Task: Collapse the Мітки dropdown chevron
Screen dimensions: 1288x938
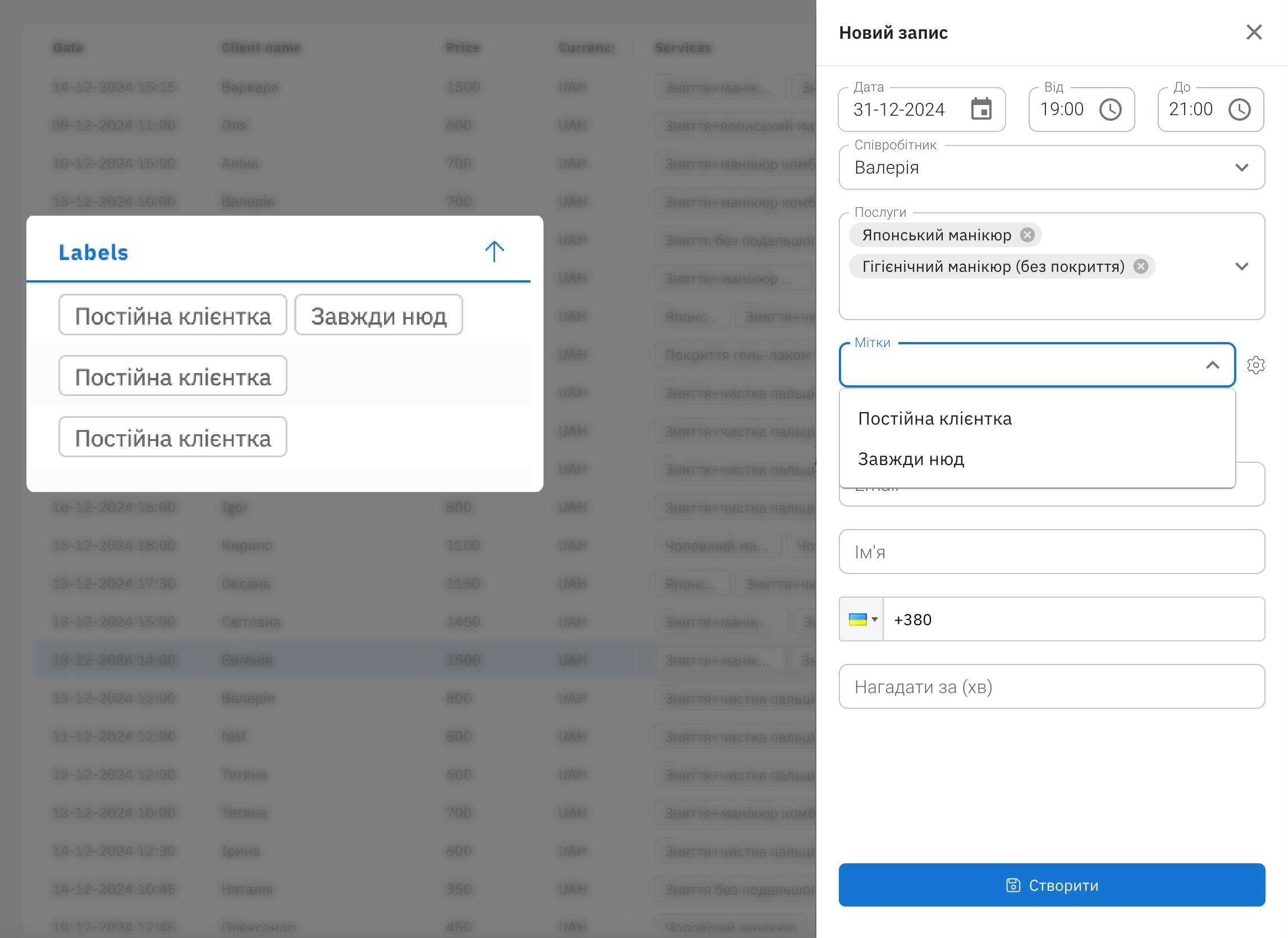Action: (x=1212, y=365)
